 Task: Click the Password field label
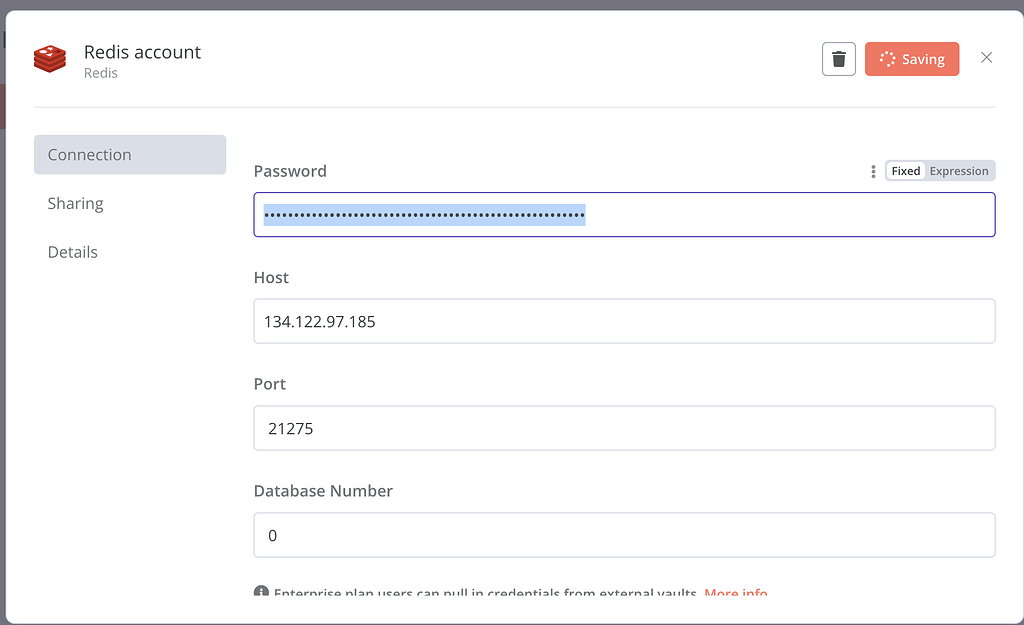click(290, 171)
